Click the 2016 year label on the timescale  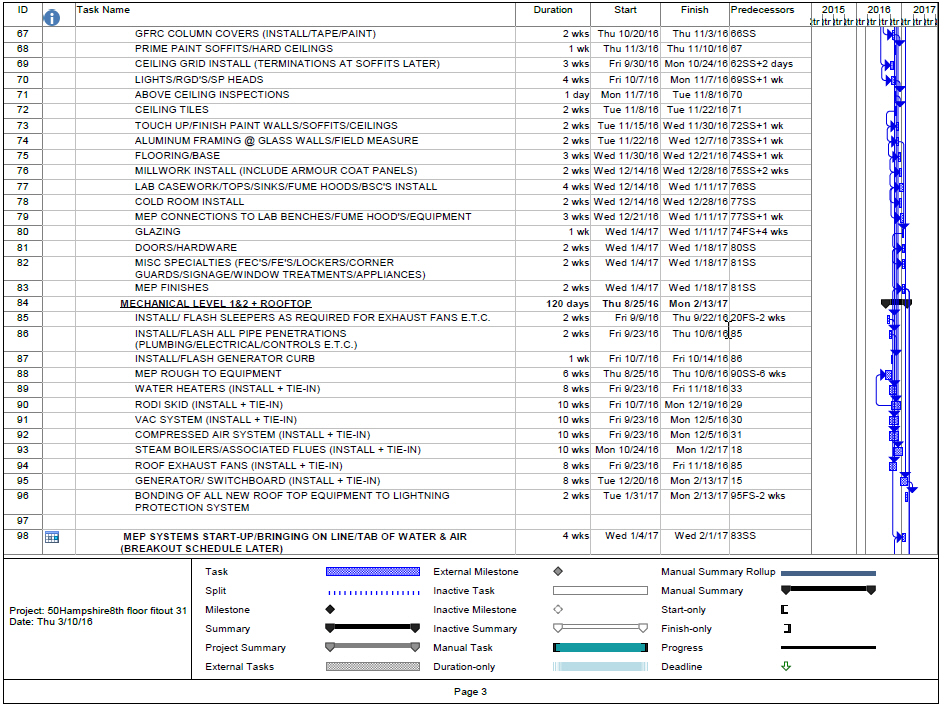coord(879,10)
